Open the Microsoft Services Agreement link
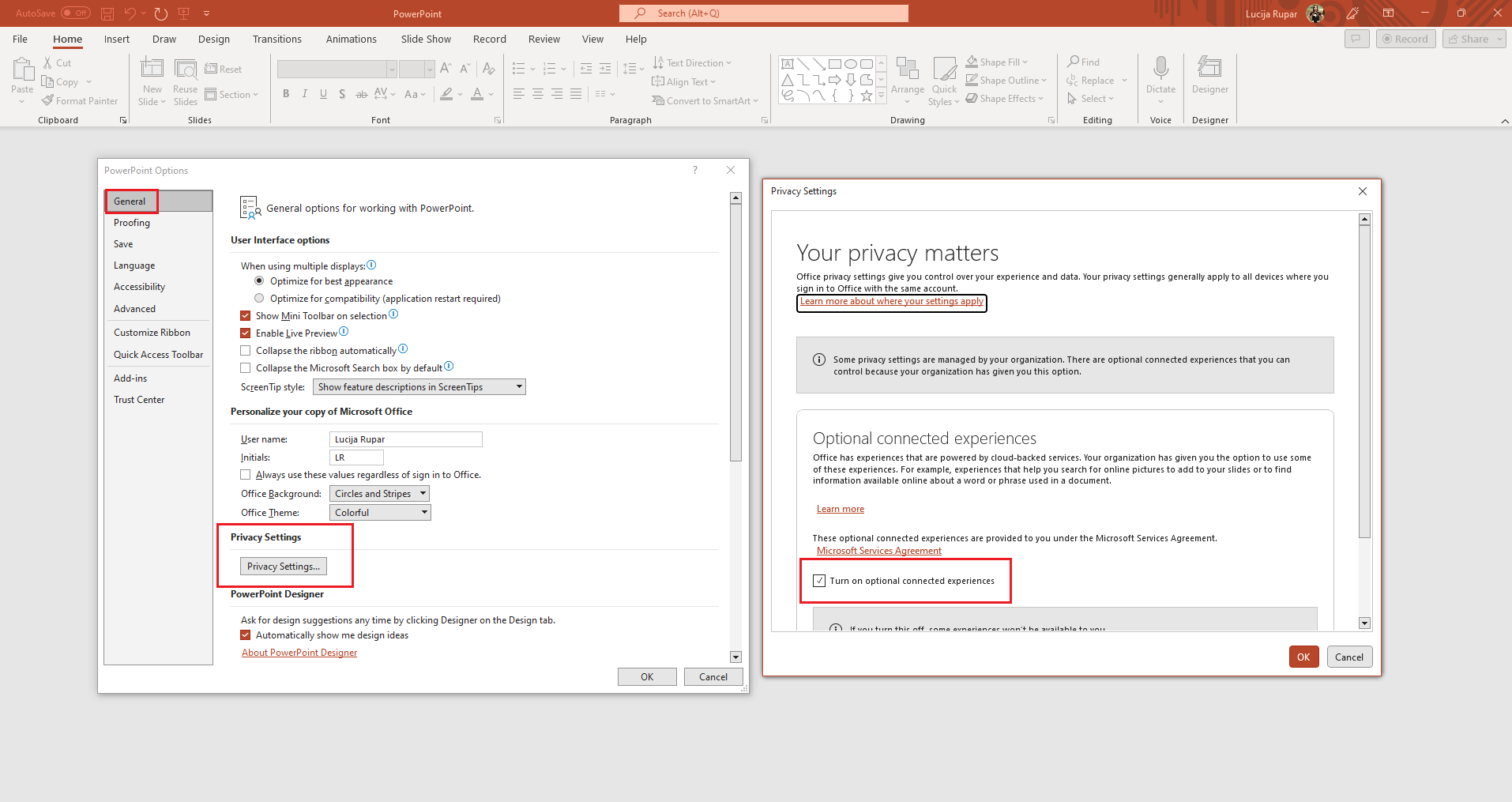1512x802 pixels. [878, 550]
